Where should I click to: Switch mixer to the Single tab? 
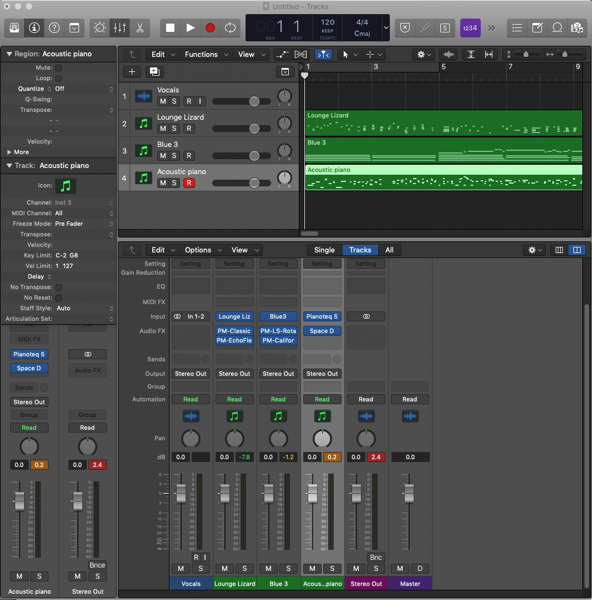click(325, 250)
